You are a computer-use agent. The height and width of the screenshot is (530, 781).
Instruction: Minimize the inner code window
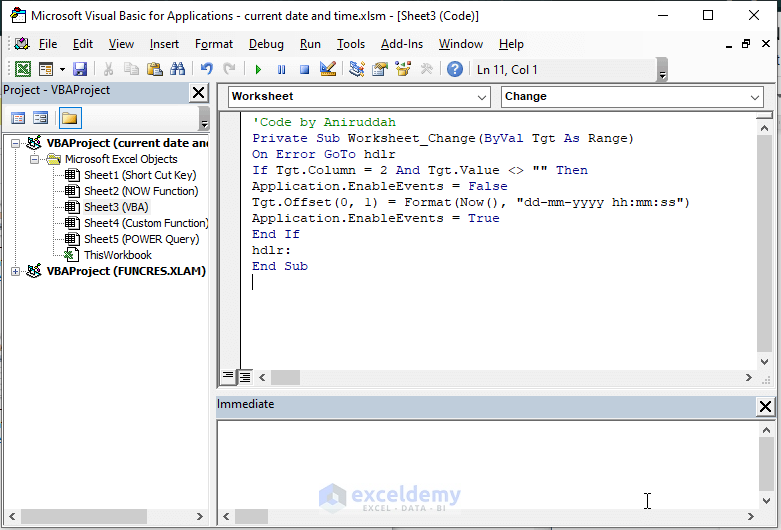(729, 45)
